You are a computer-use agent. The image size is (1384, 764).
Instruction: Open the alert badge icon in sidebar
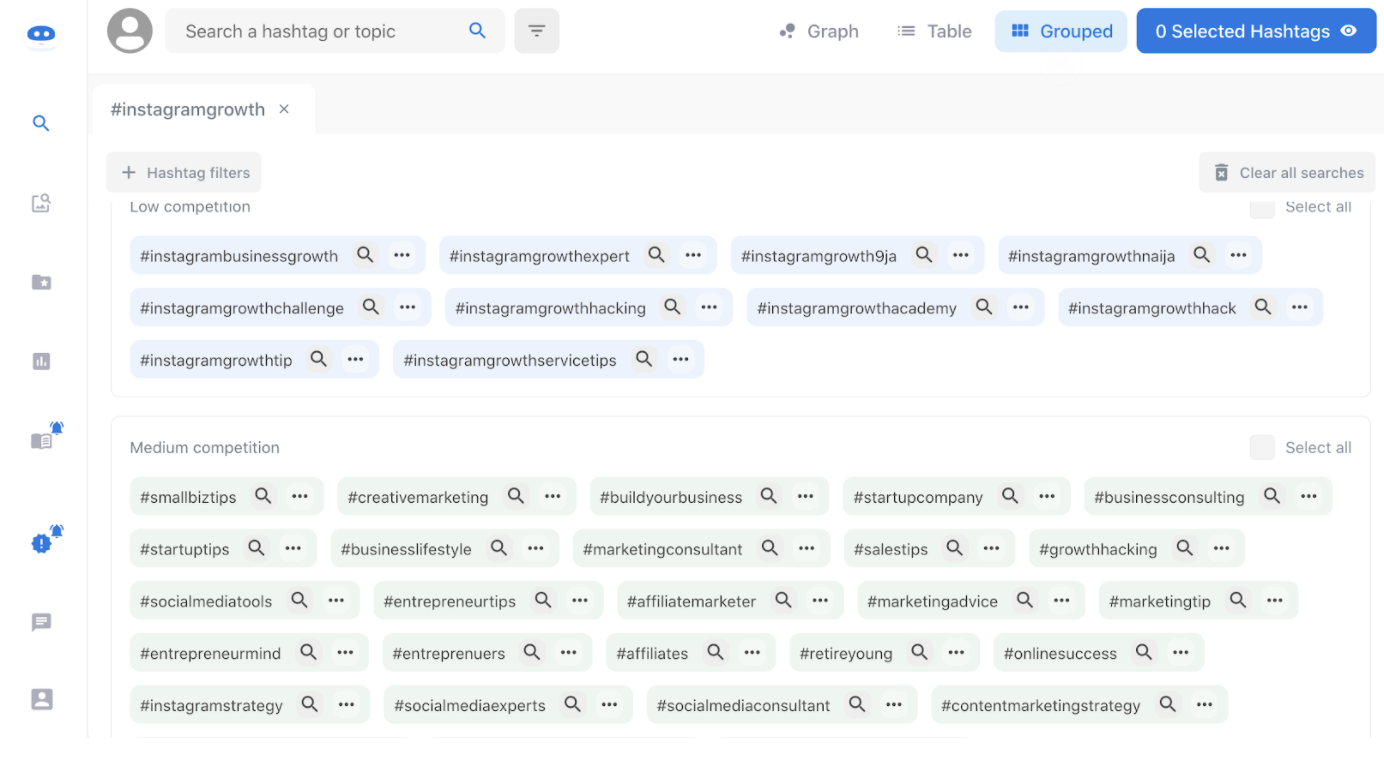46,540
